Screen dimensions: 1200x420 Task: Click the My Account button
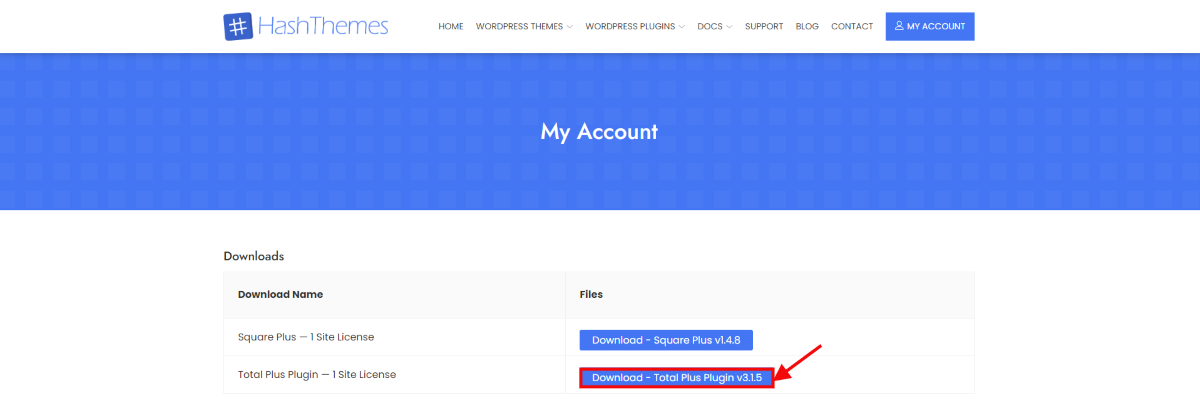pos(930,27)
